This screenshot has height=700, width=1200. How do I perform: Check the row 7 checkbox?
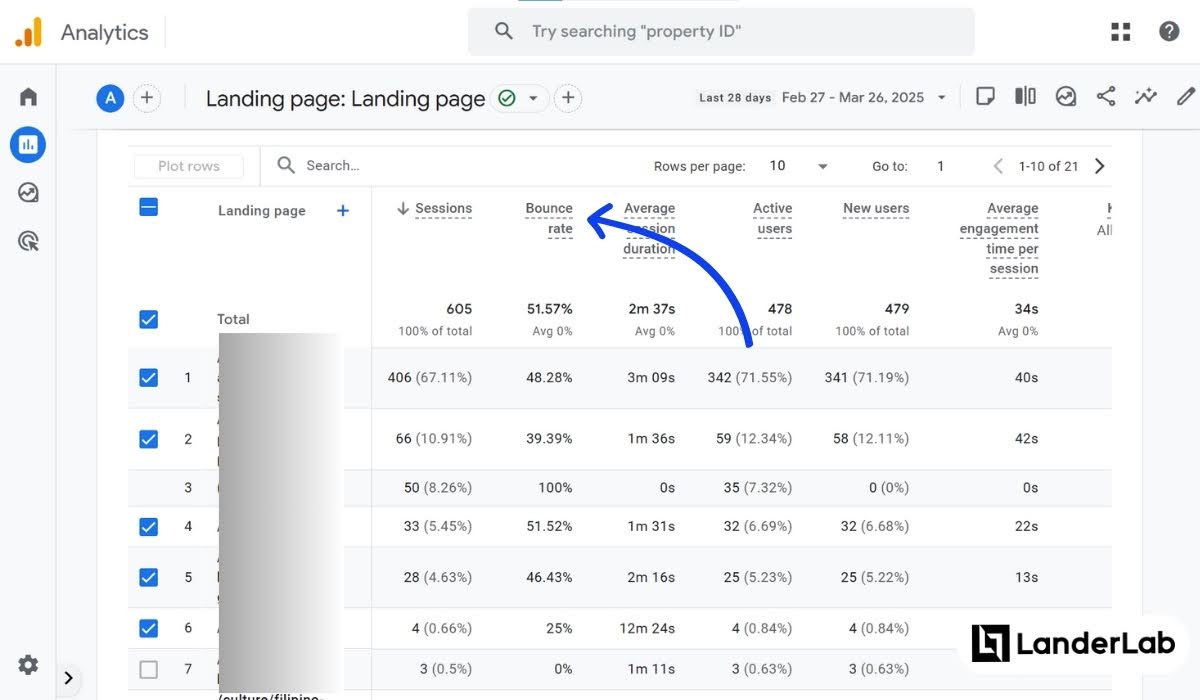(x=148, y=669)
